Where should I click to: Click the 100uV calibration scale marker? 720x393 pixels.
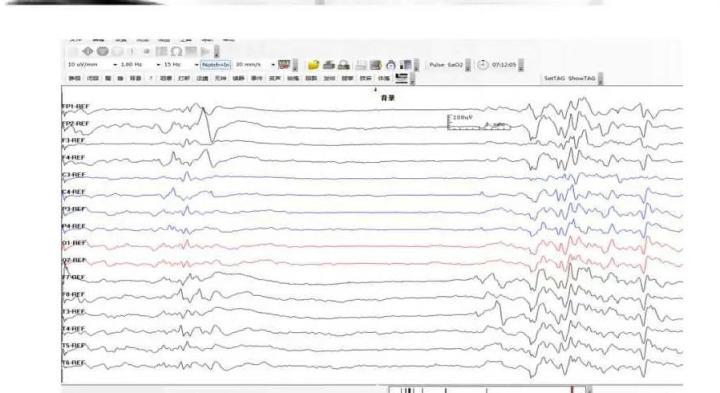click(x=478, y=122)
